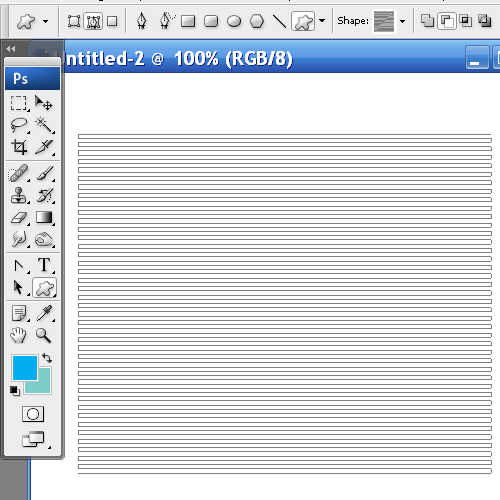This screenshot has height=500, width=500.
Task: Select the Horizontal Type tool
Action: [x=44, y=265]
